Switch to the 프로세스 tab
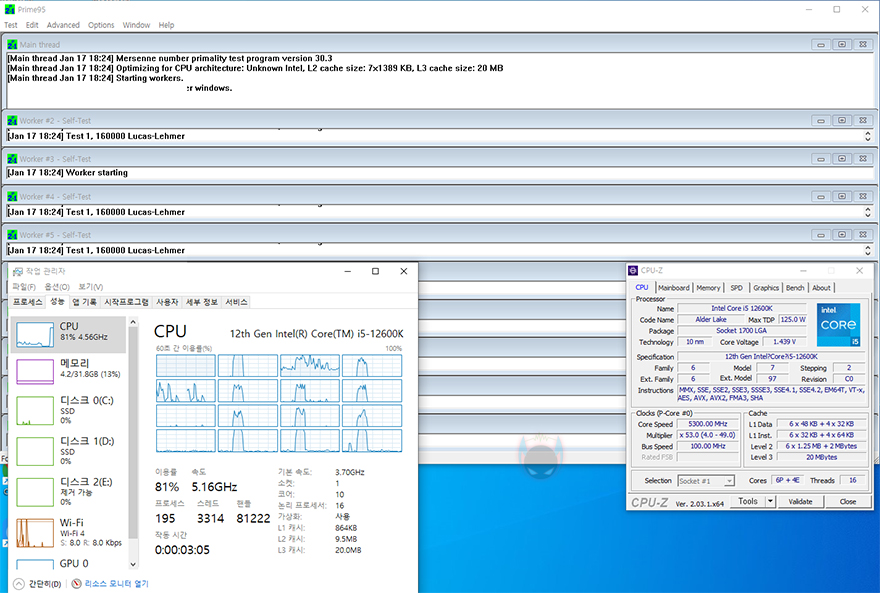Screen dimensions: 880x593 [28, 302]
